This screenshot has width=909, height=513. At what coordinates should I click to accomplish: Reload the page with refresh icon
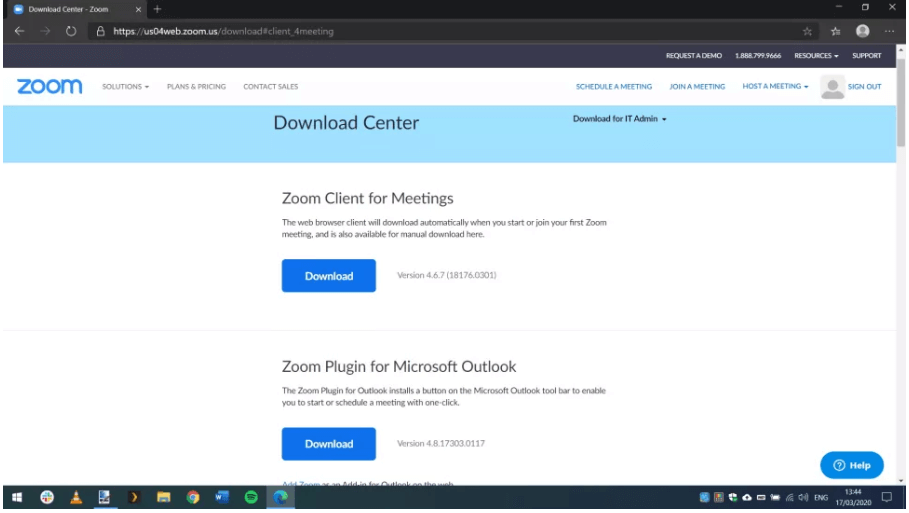point(71,31)
